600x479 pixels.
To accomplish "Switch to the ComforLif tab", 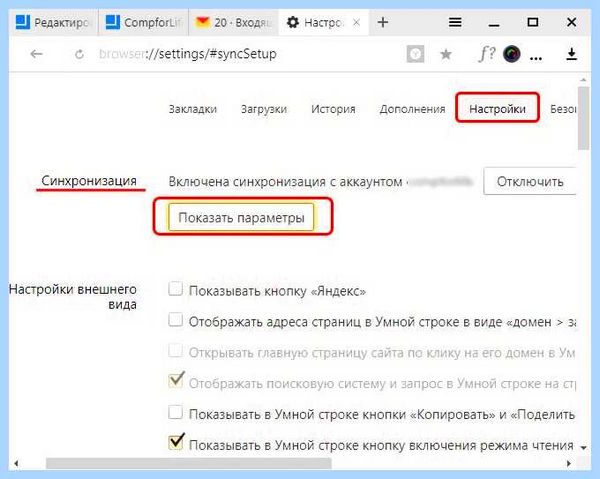I will pos(143,22).
